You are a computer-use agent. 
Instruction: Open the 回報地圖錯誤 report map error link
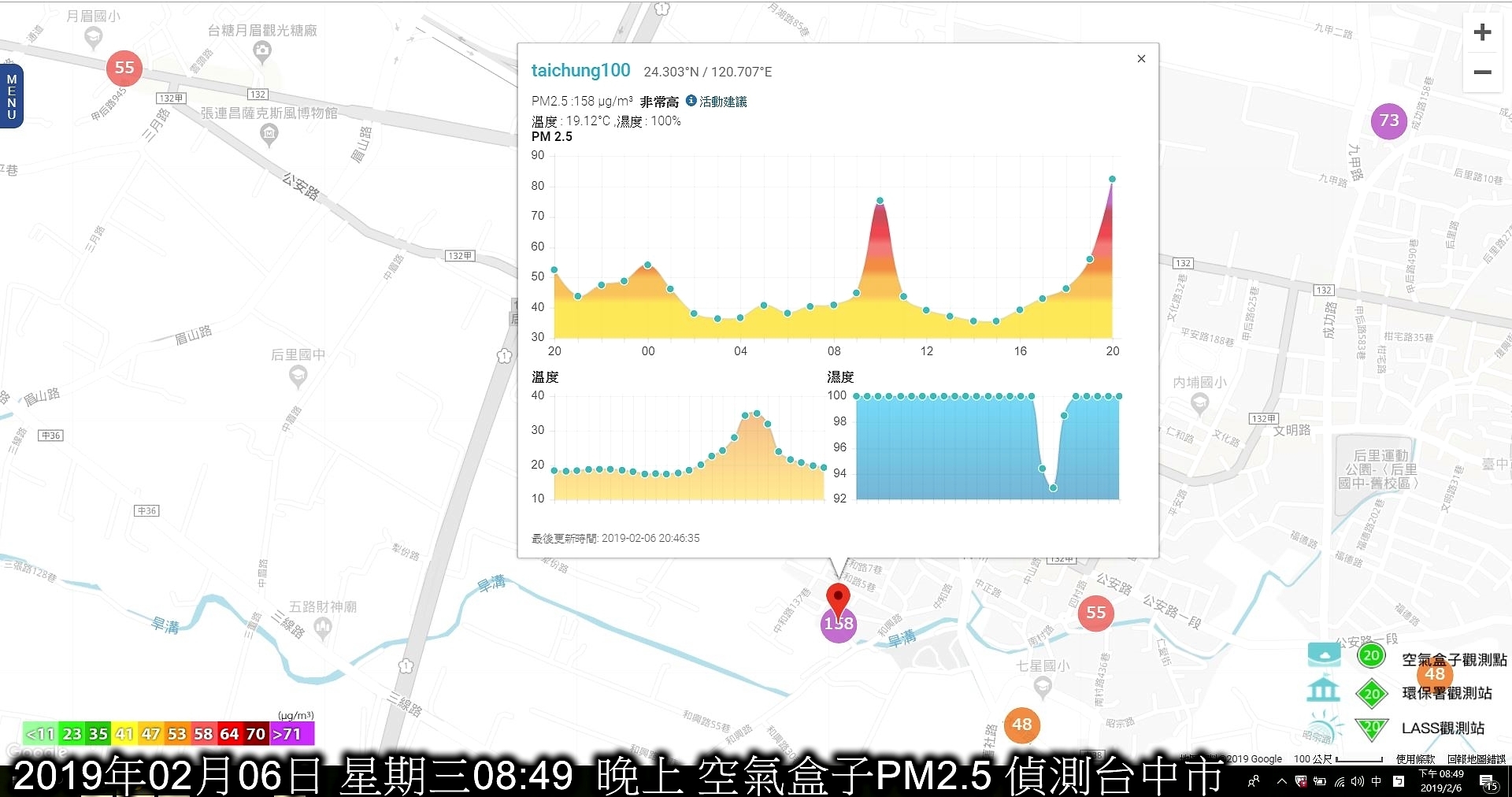1476,759
